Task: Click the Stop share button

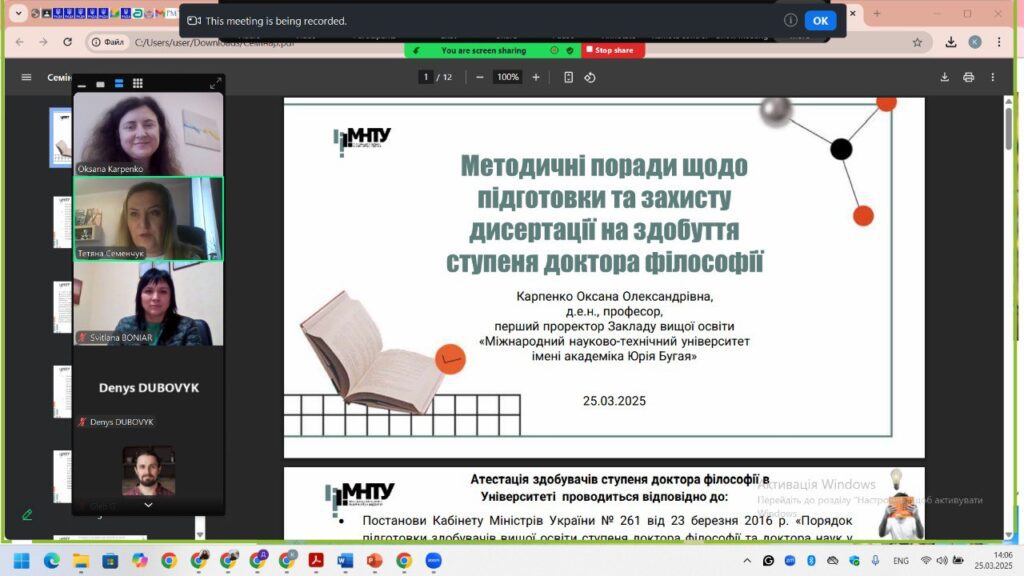Action: tap(610, 50)
